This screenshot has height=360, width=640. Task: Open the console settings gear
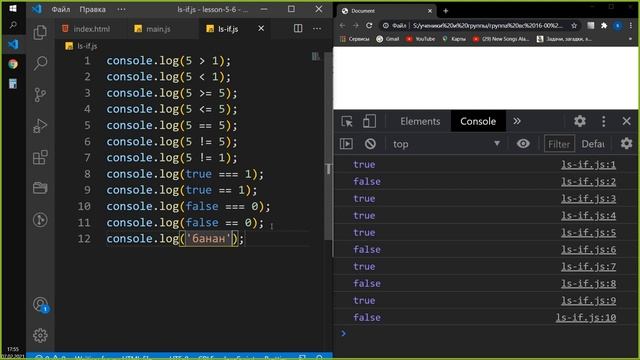(x=627, y=143)
